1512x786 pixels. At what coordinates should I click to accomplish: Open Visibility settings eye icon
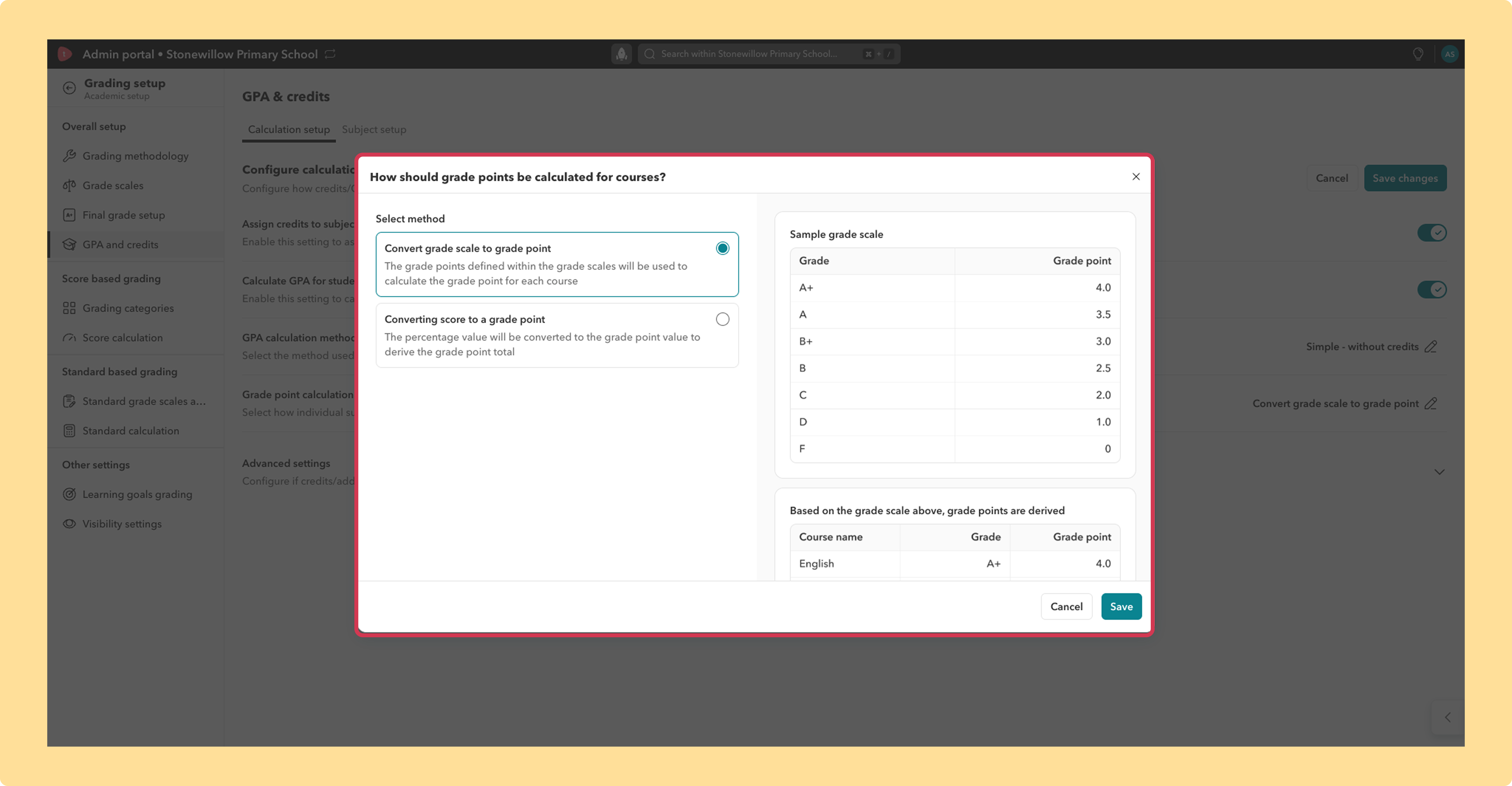tap(69, 524)
